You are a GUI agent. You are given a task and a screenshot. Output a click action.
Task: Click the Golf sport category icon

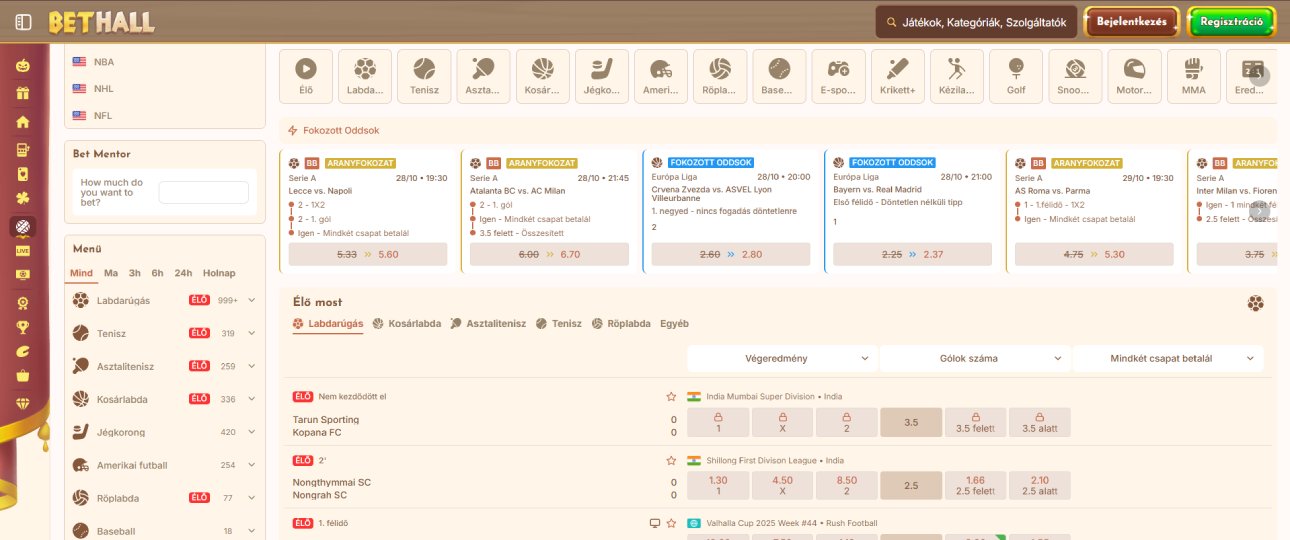(x=1016, y=76)
